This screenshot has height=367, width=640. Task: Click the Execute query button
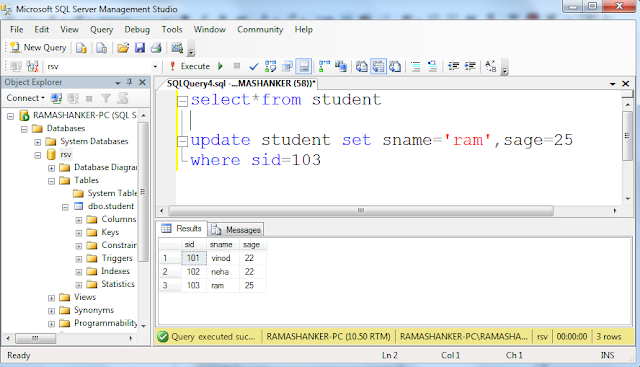(190, 66)
